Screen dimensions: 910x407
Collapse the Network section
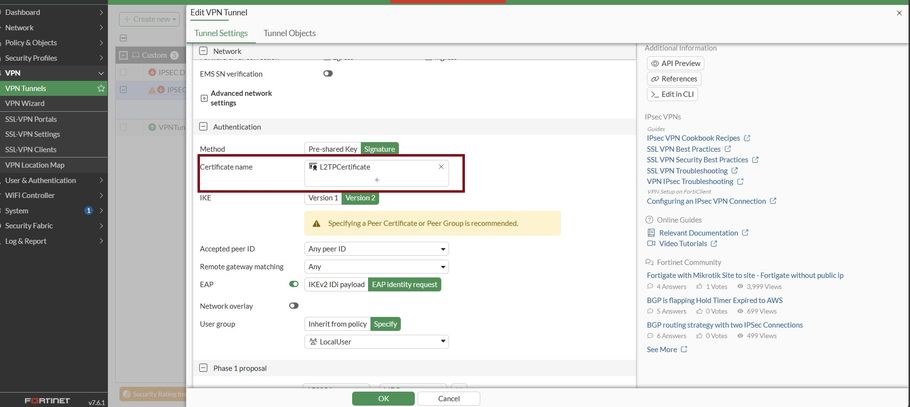click(203, 51)
